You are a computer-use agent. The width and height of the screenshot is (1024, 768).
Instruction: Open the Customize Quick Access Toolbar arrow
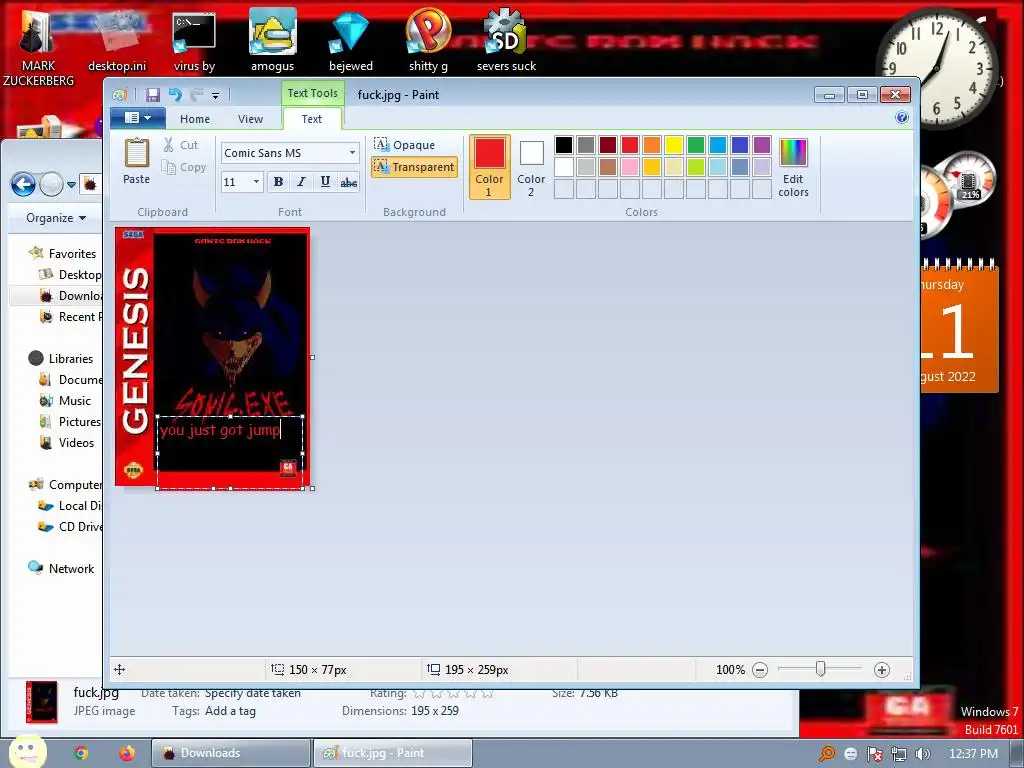tap(216, 96)
